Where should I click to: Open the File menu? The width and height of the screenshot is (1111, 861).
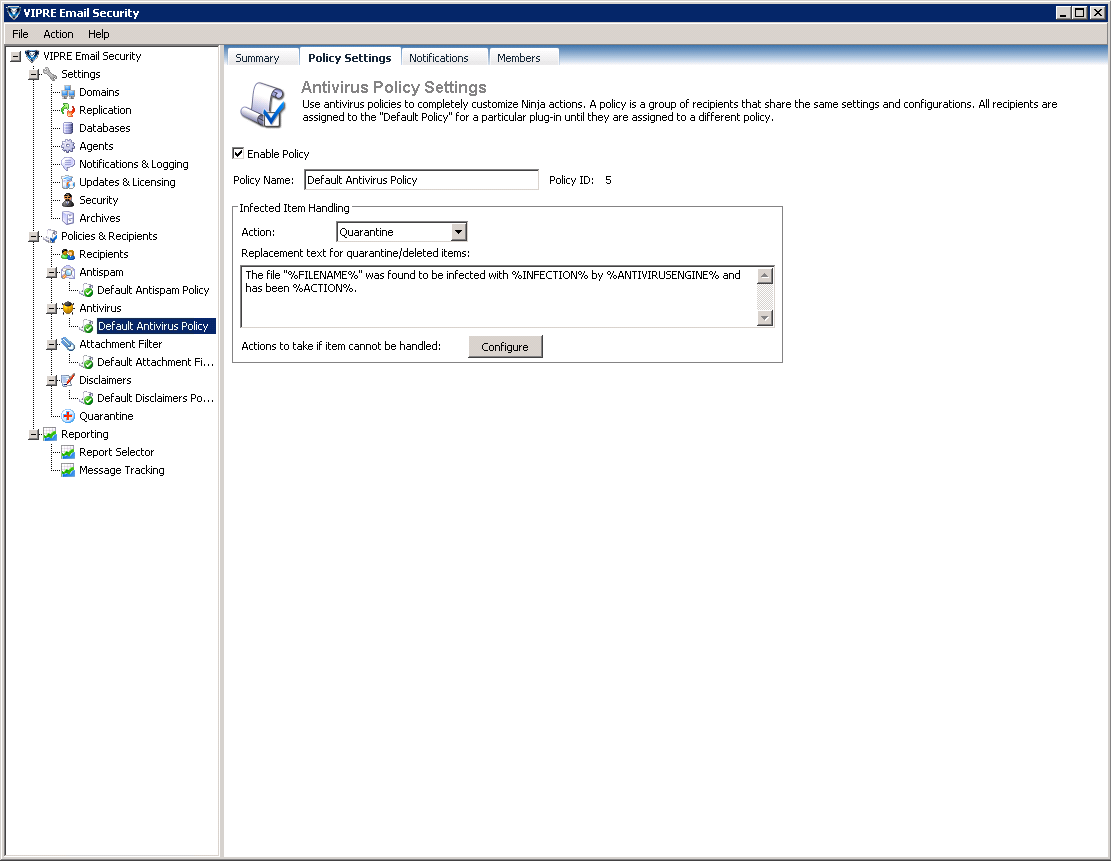21,34
